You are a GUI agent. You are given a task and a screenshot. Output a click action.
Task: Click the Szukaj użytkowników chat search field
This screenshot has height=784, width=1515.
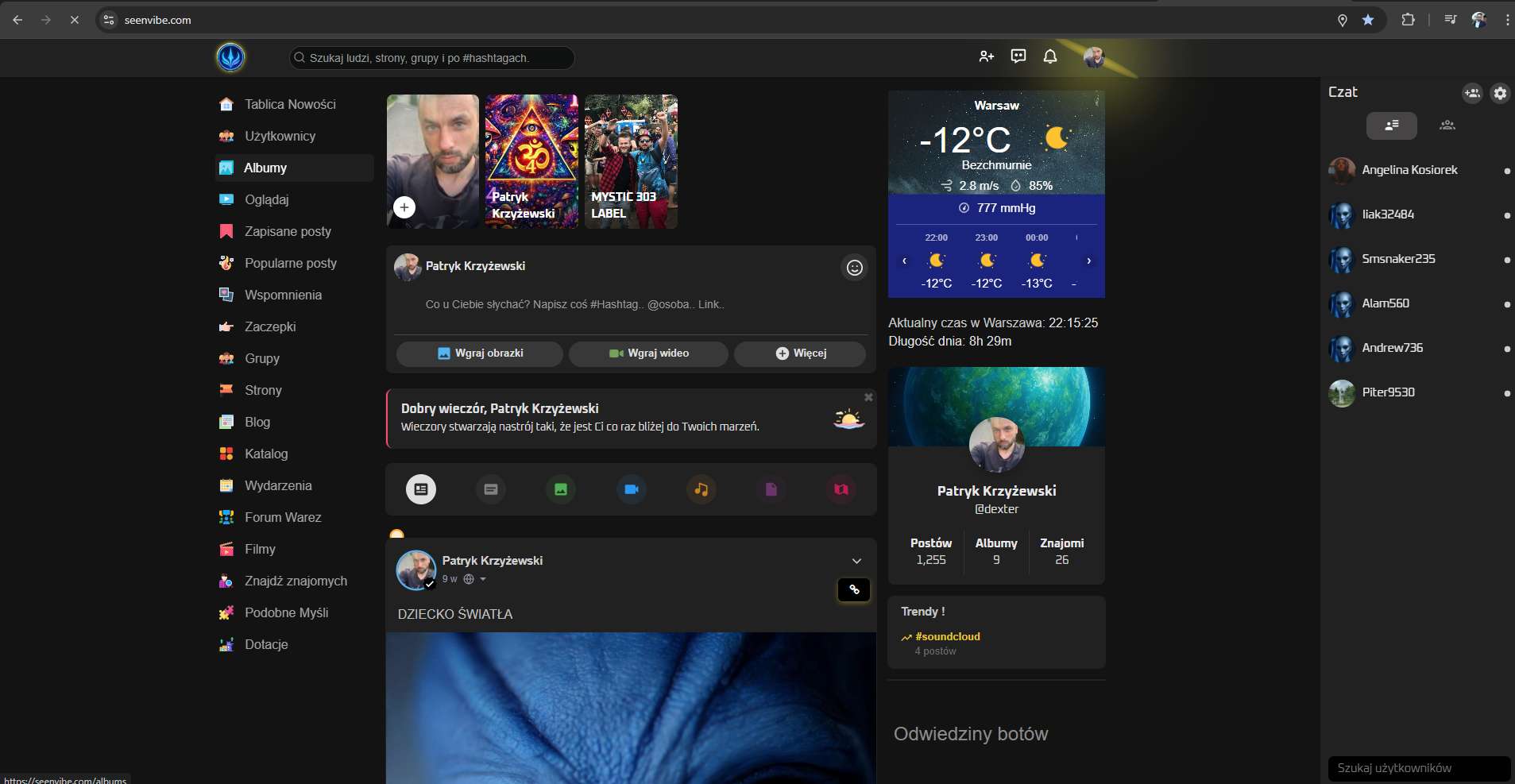(1418, 768)
